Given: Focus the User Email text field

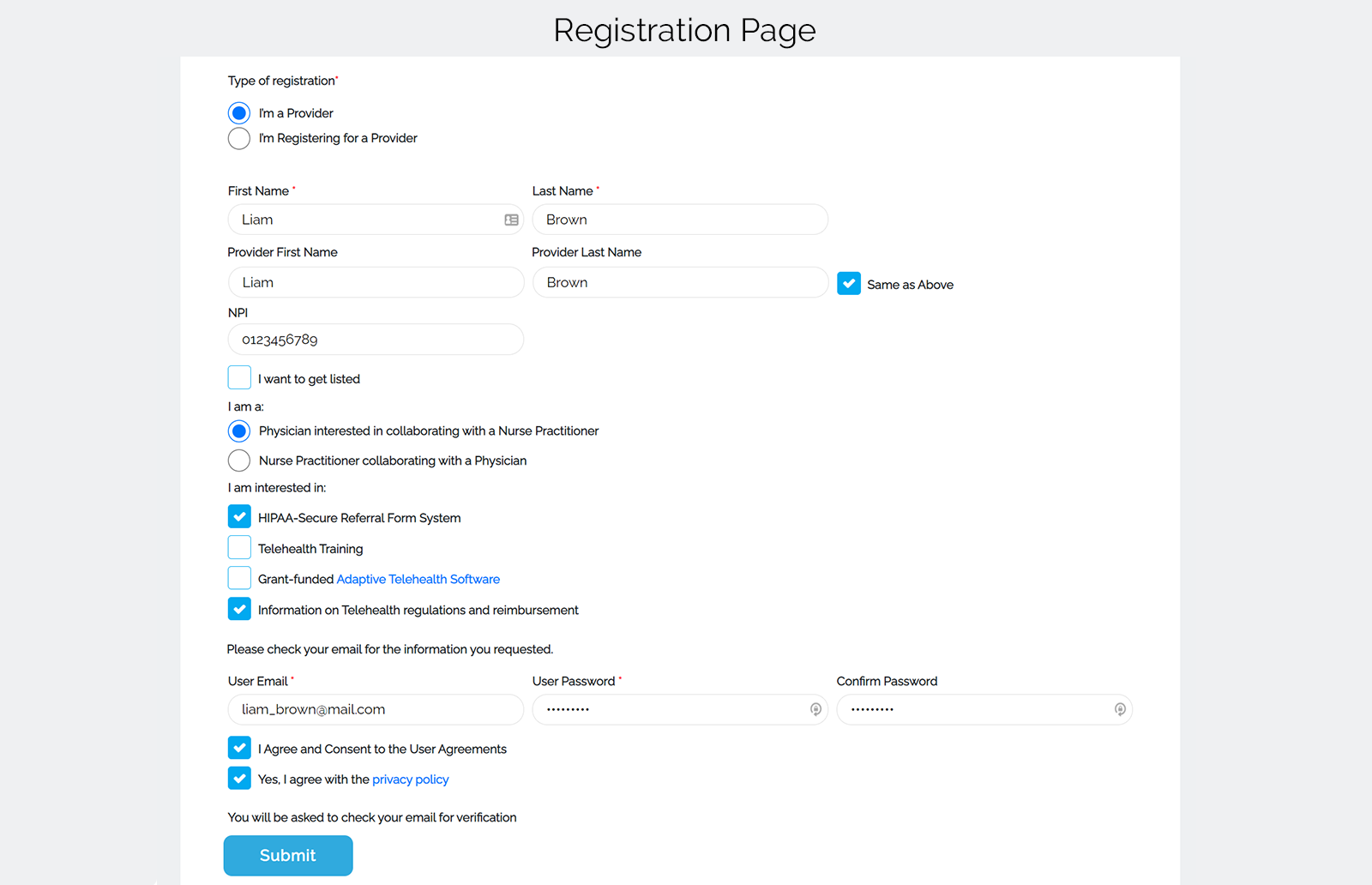Looking at the screenshot, I should coord(376,709).
